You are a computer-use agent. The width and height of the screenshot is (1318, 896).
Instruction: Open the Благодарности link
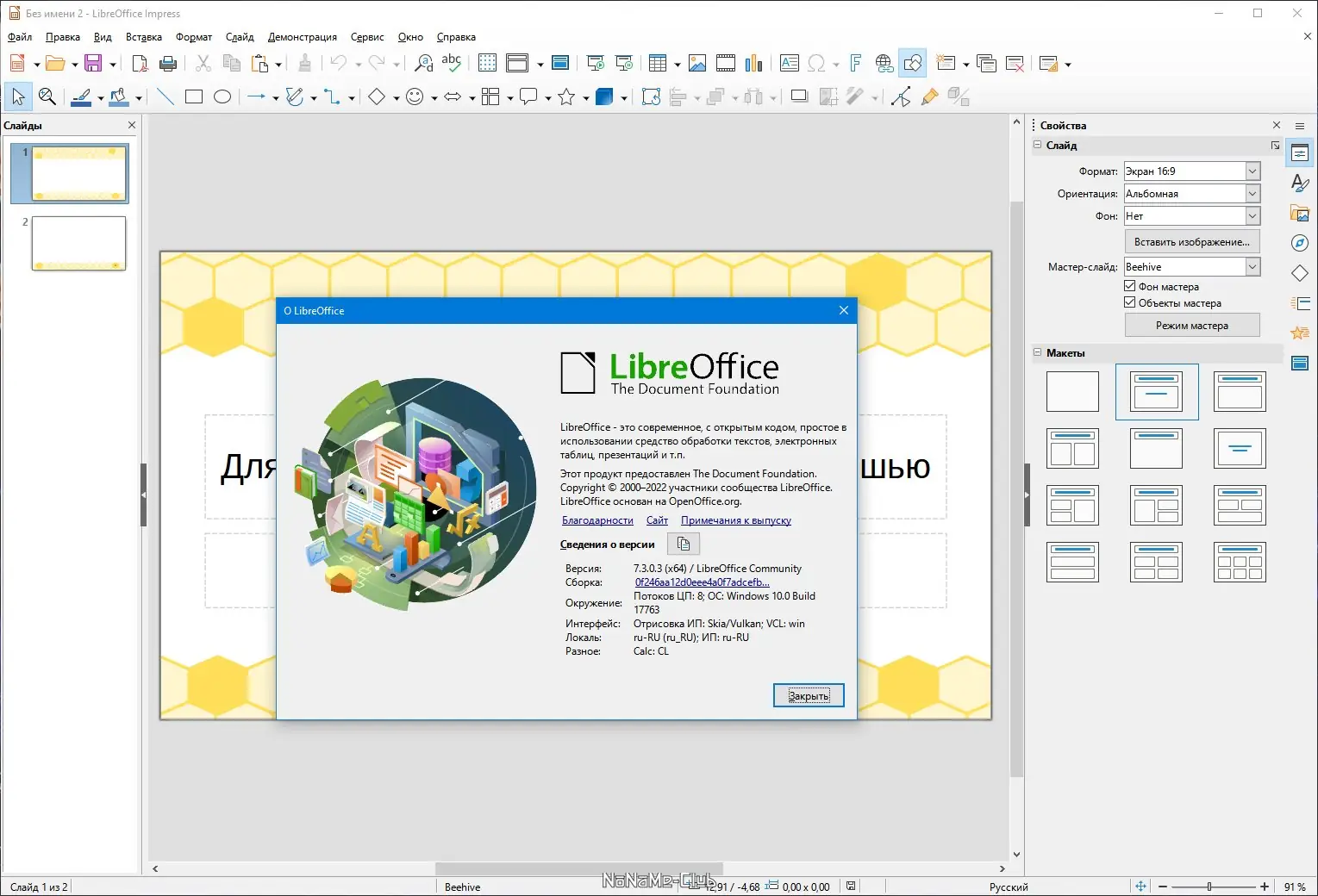coord(597,520)
